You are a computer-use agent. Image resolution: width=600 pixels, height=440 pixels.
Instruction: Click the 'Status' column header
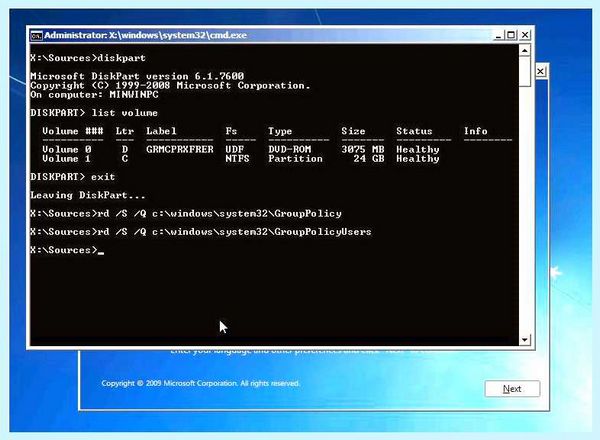click(414, 131)
